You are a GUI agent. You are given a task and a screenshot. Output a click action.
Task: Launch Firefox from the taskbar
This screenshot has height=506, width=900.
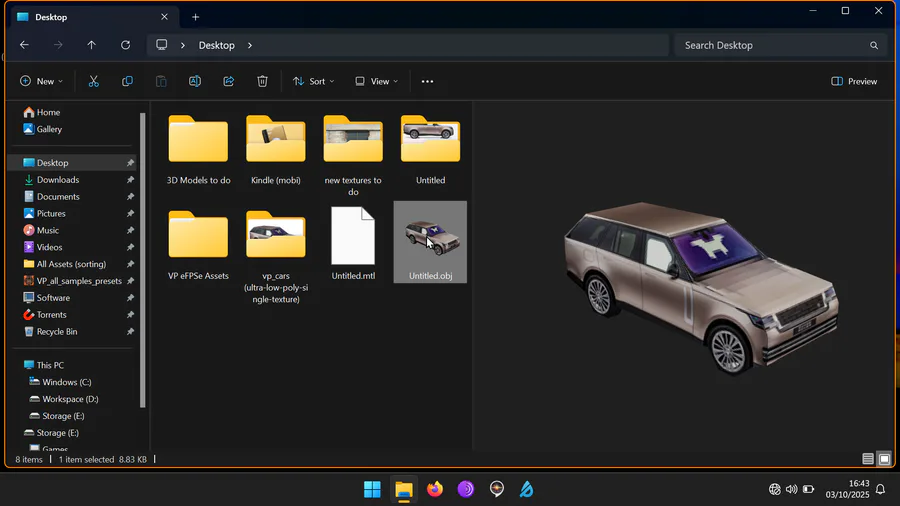coord(435,489)
